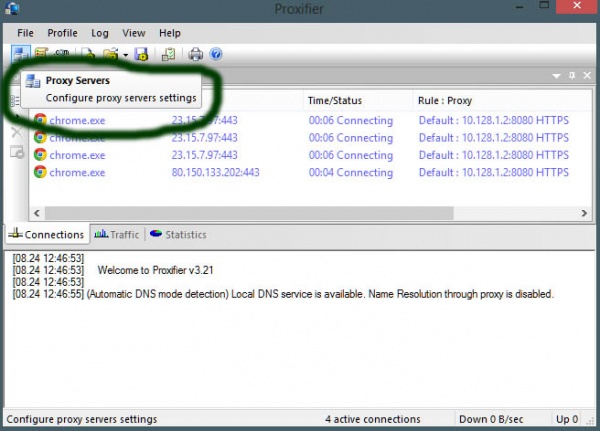Open the Proxy Servers toolbar button
The image size is (600, 431).
(x=20, y=54)
